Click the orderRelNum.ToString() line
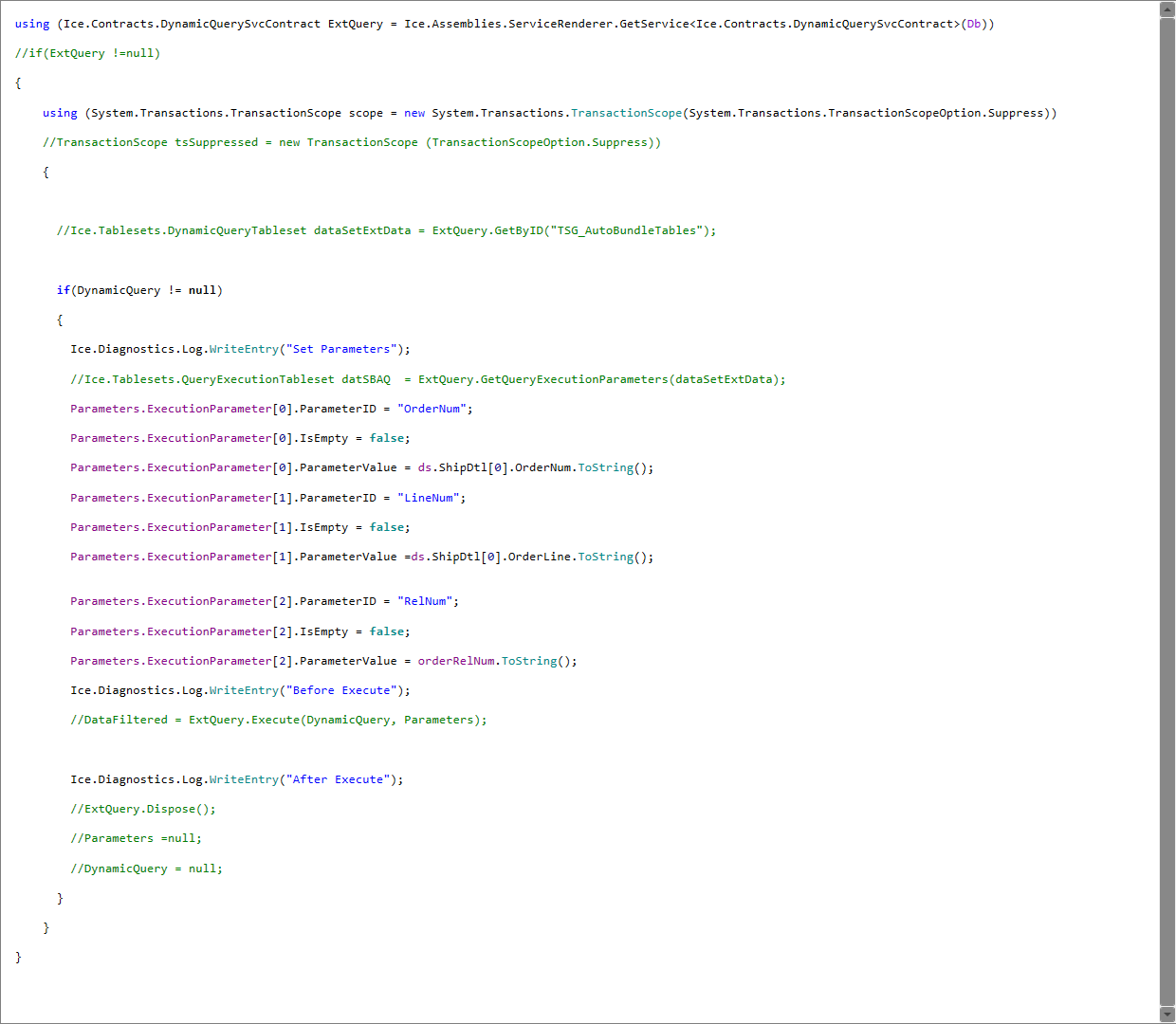Screen dimensions: 1176x1024 323,661
